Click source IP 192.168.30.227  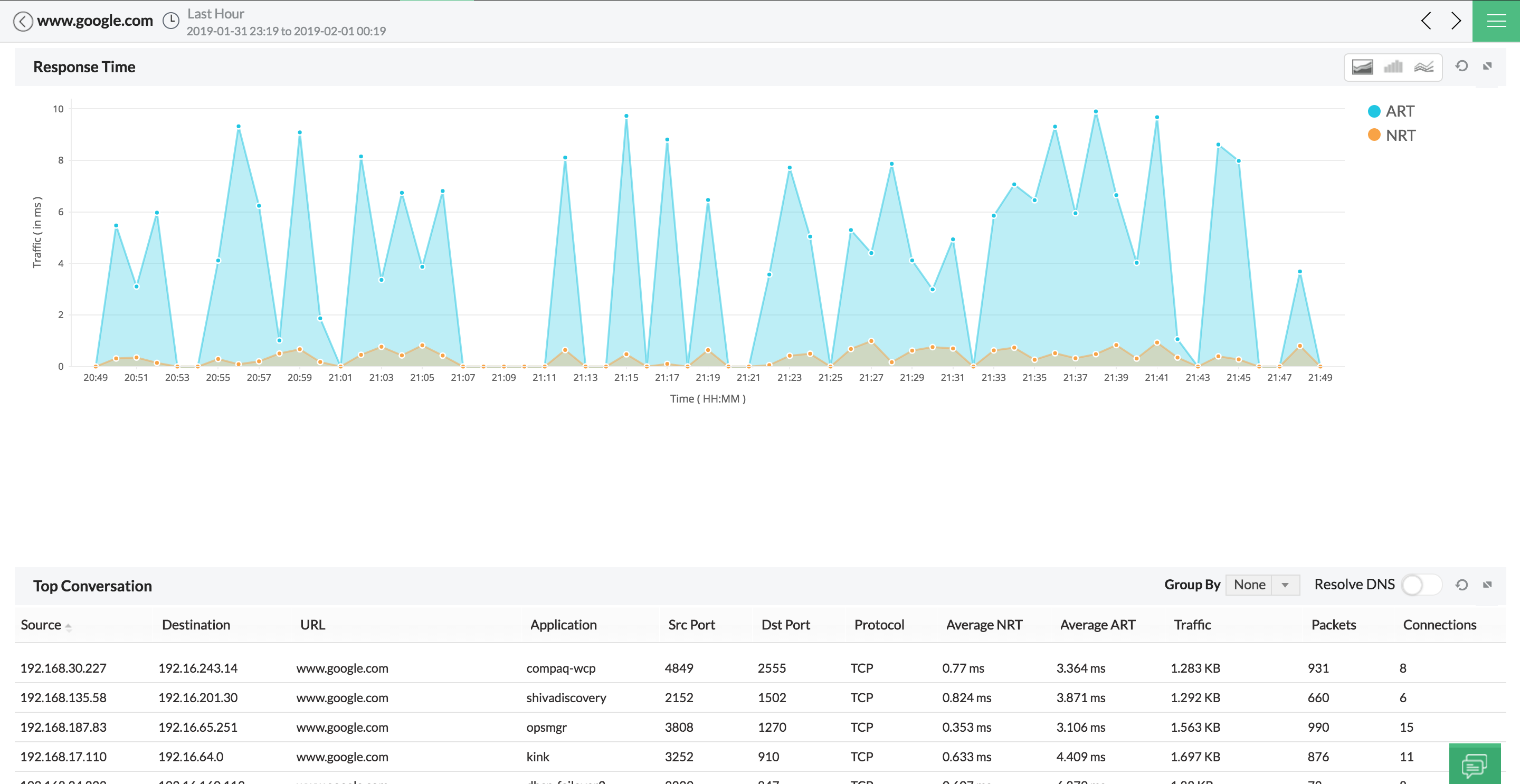(x=63, y=668)
